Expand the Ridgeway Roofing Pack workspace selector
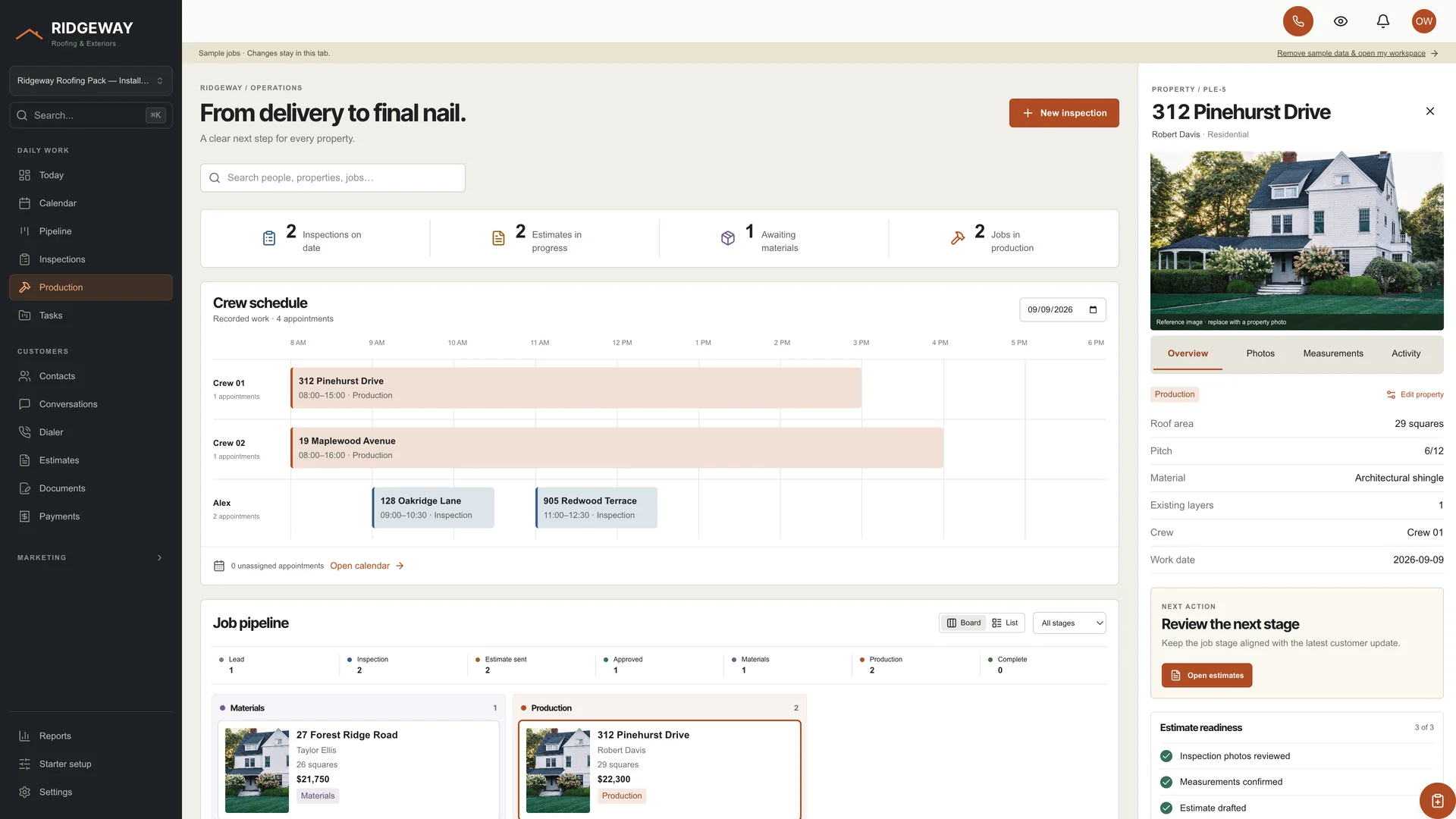 pos(91,80)
